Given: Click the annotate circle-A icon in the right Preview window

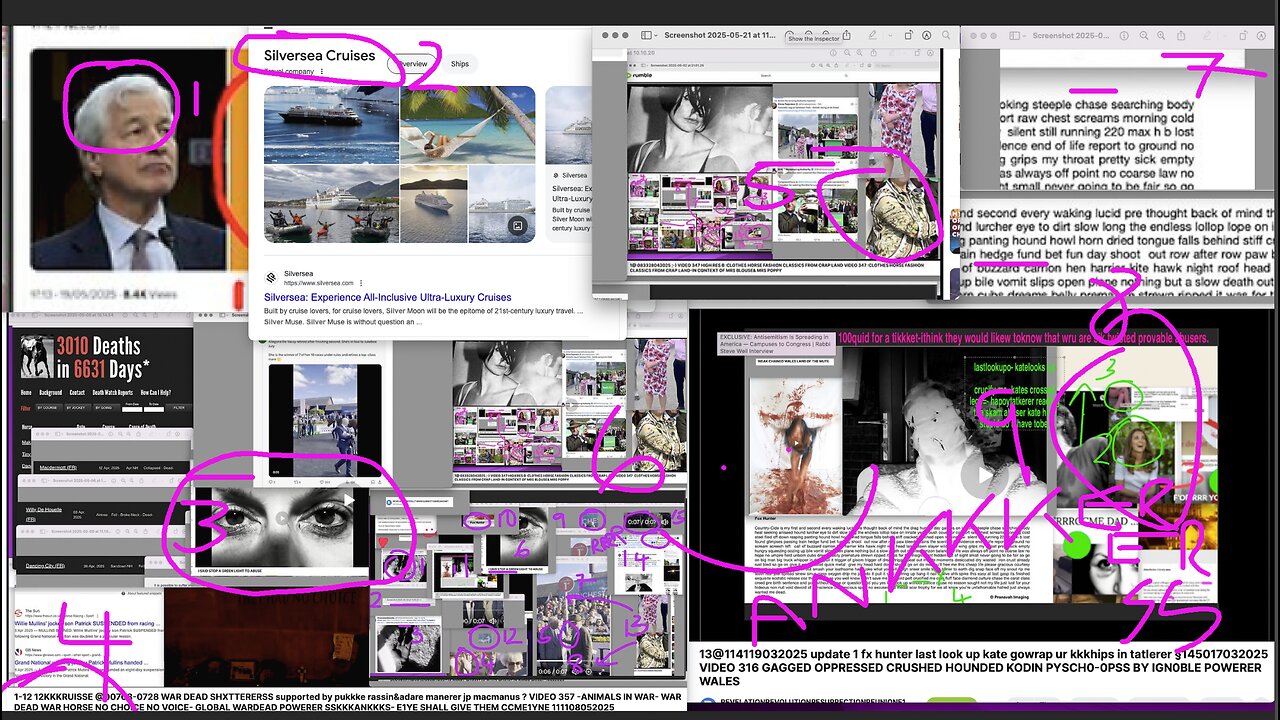Looking at the screenshot, I should (x=1261, y=35).
